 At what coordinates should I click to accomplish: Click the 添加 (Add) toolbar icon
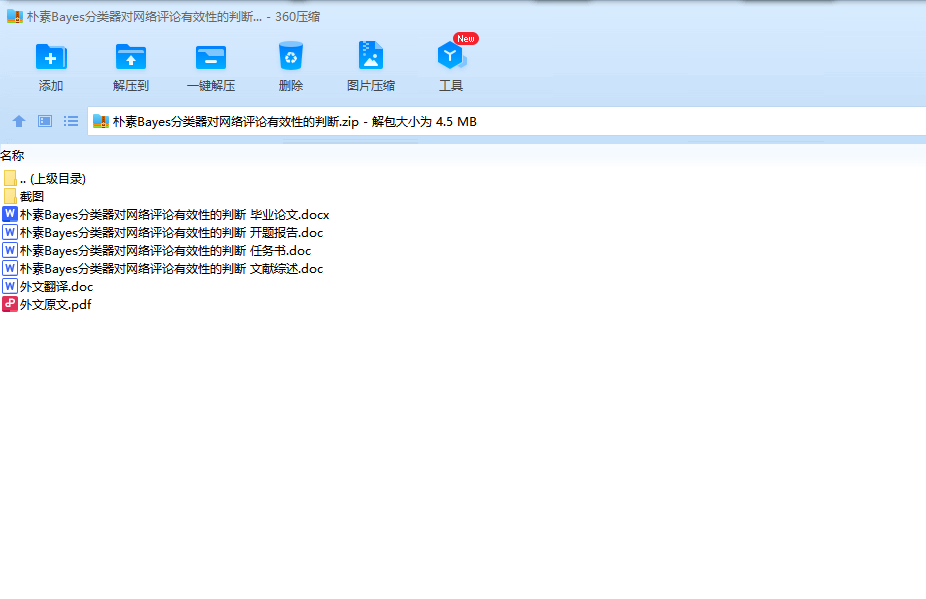coord(51,57)
